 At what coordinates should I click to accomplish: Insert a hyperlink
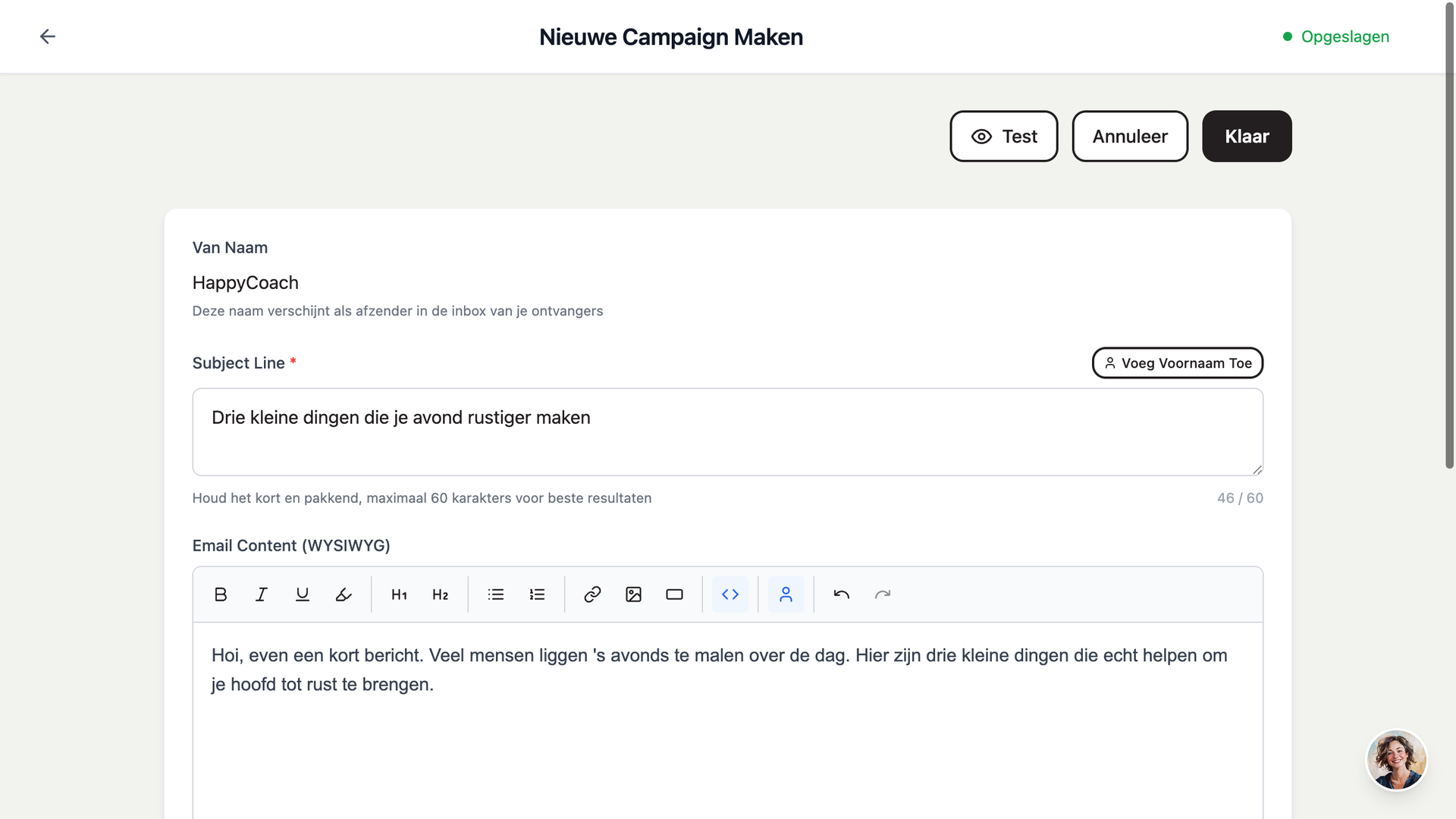593,595
